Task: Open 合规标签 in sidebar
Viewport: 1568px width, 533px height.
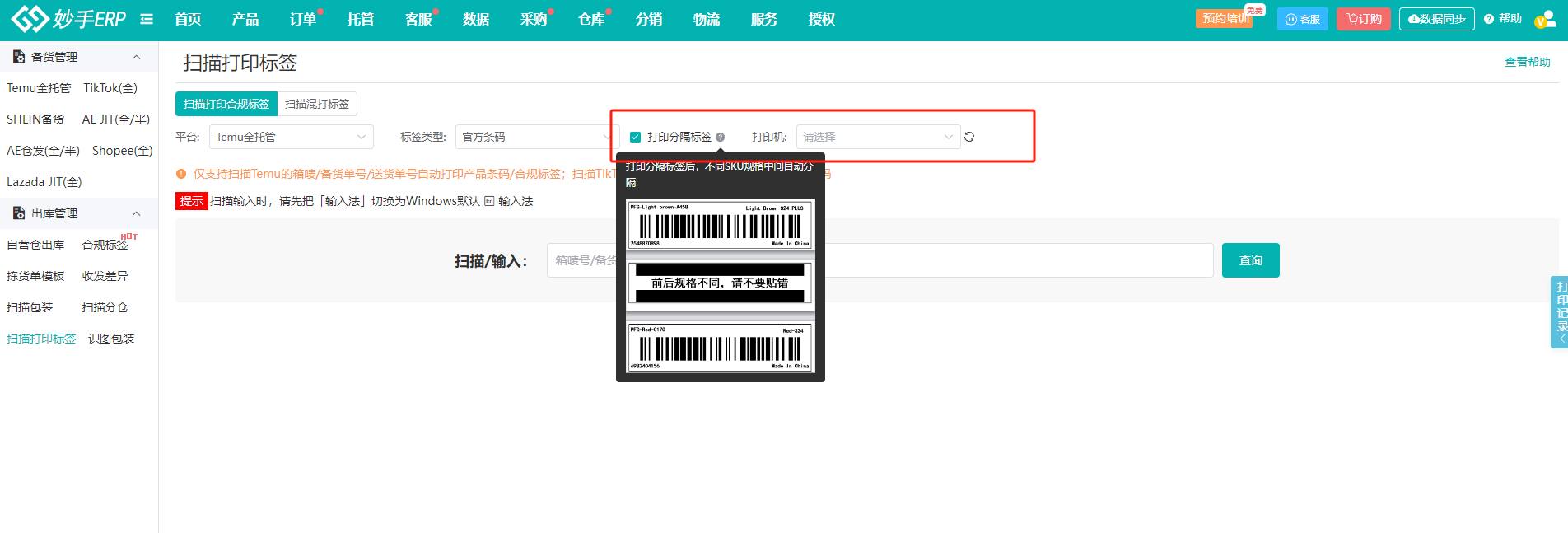Action: [105, 245]
